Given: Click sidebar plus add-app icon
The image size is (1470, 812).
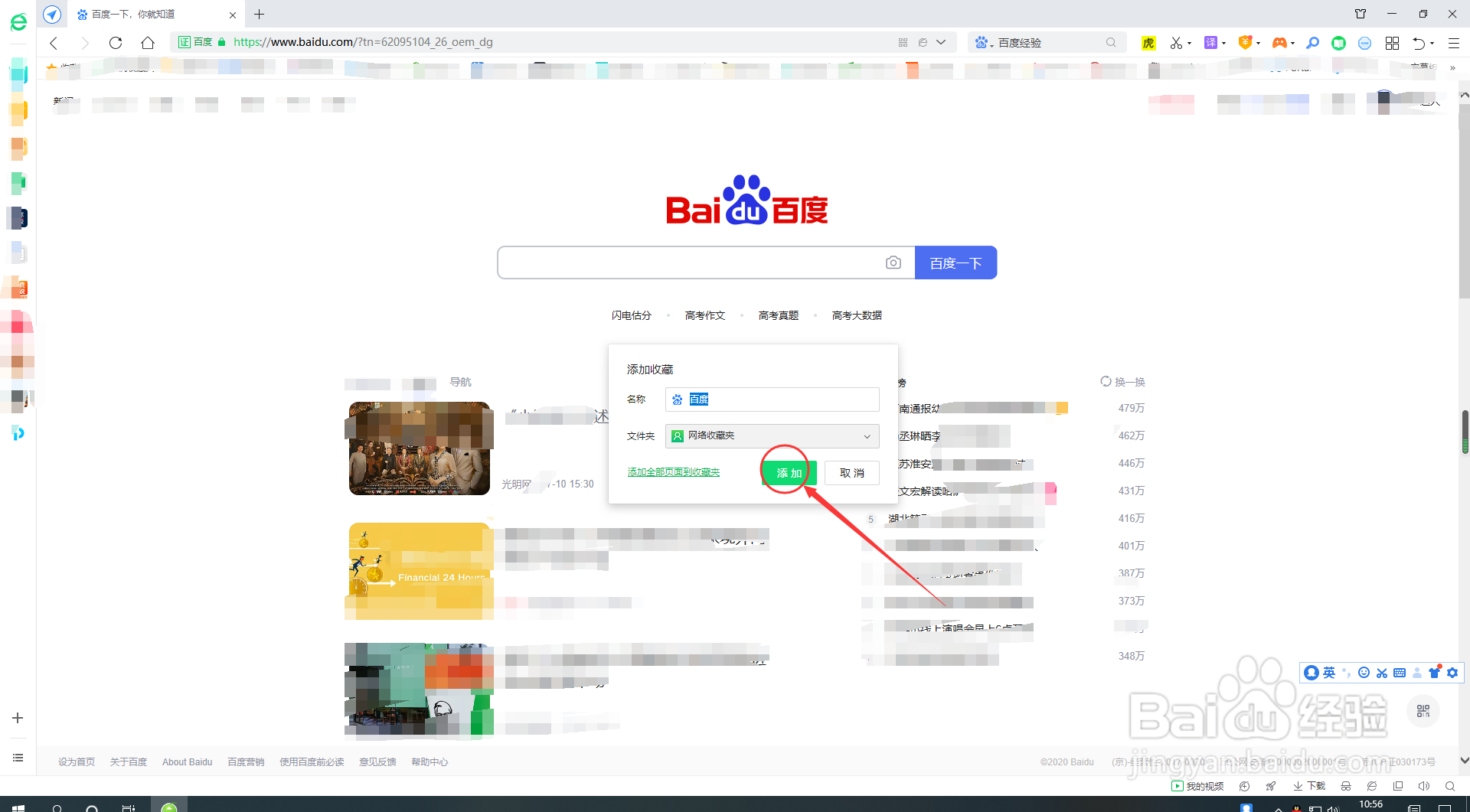Looking at the screenshot, I should (x=18, y=718).
